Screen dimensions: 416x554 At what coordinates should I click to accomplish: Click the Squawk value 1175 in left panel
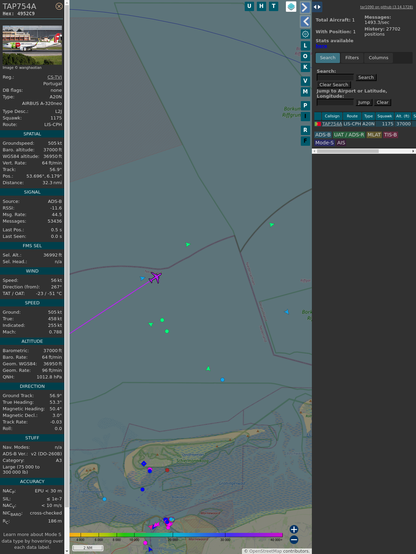pyautogui.click(x=56, y=118)
